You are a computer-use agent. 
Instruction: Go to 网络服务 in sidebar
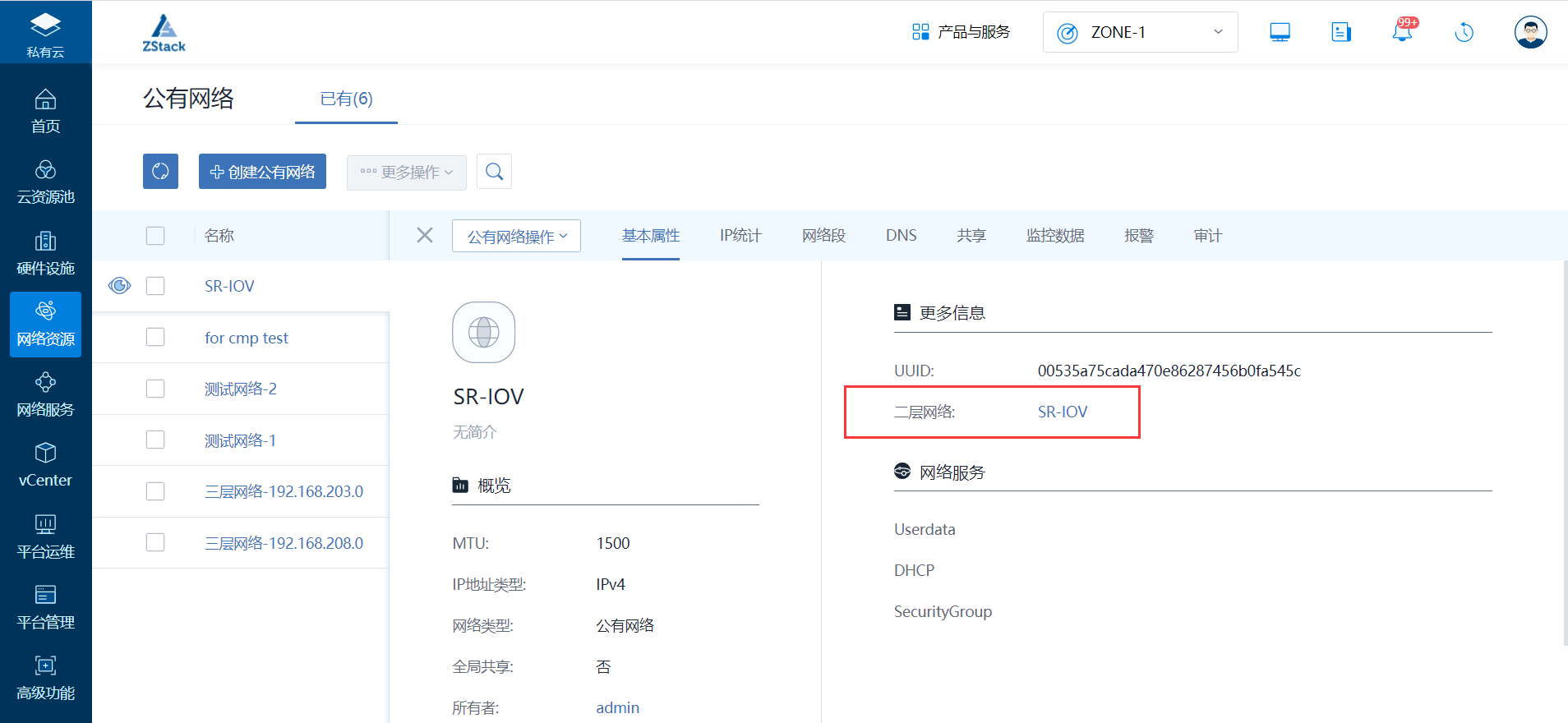click(x=46, y=394)
